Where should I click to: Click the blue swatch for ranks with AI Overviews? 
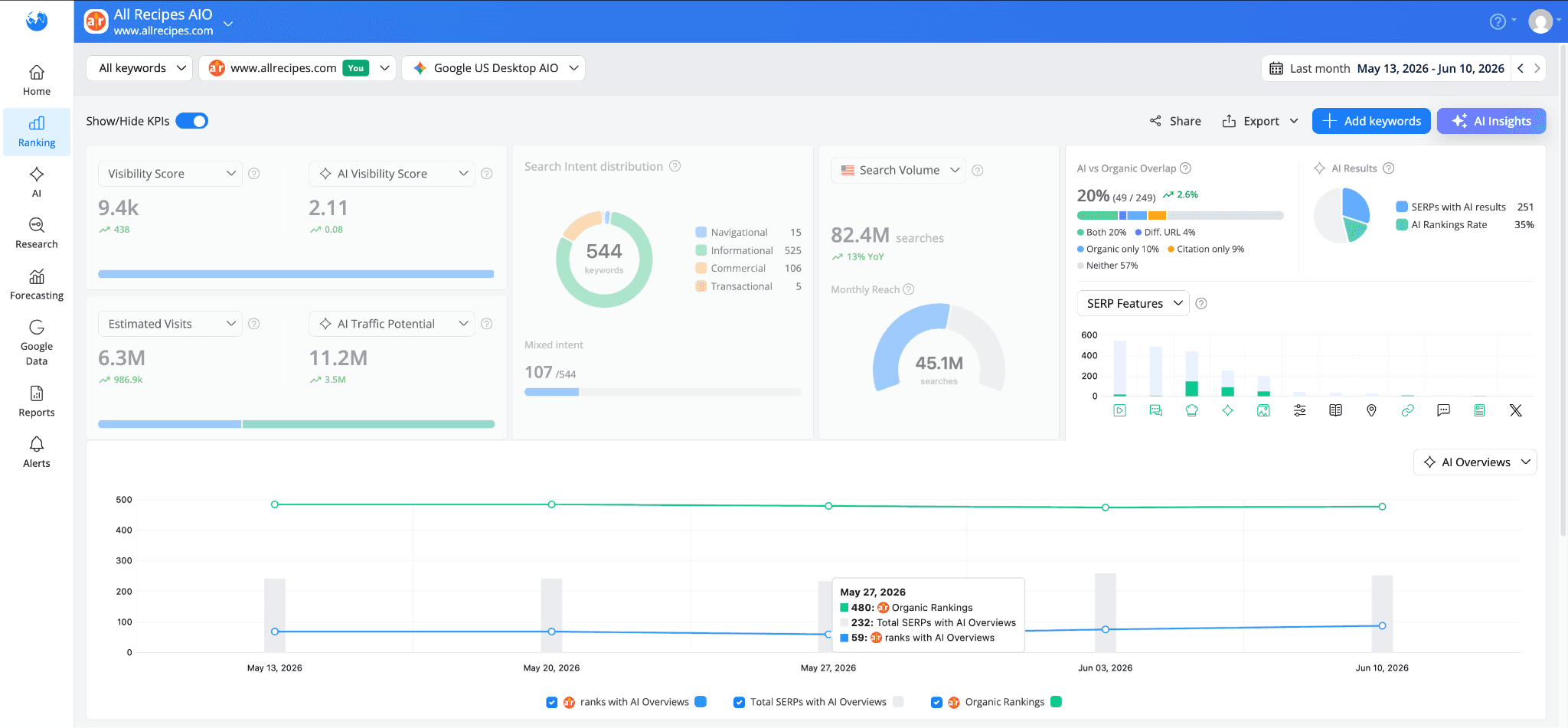(701, 702)
